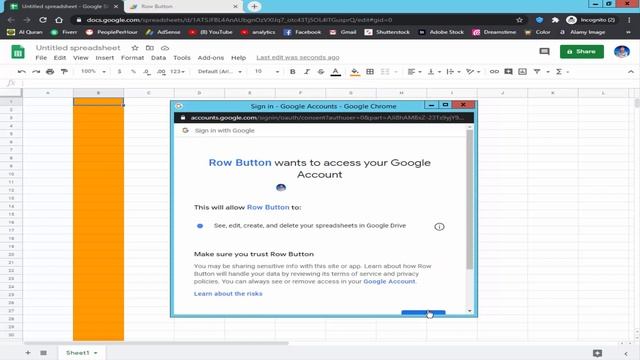Click the Explore icon at bottom right

click(598, 353)
